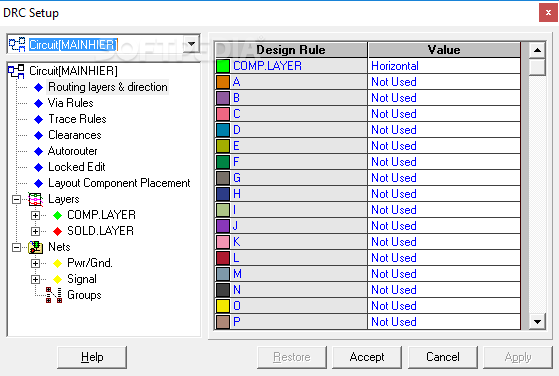Open Layout Component Placement rules

119,183
